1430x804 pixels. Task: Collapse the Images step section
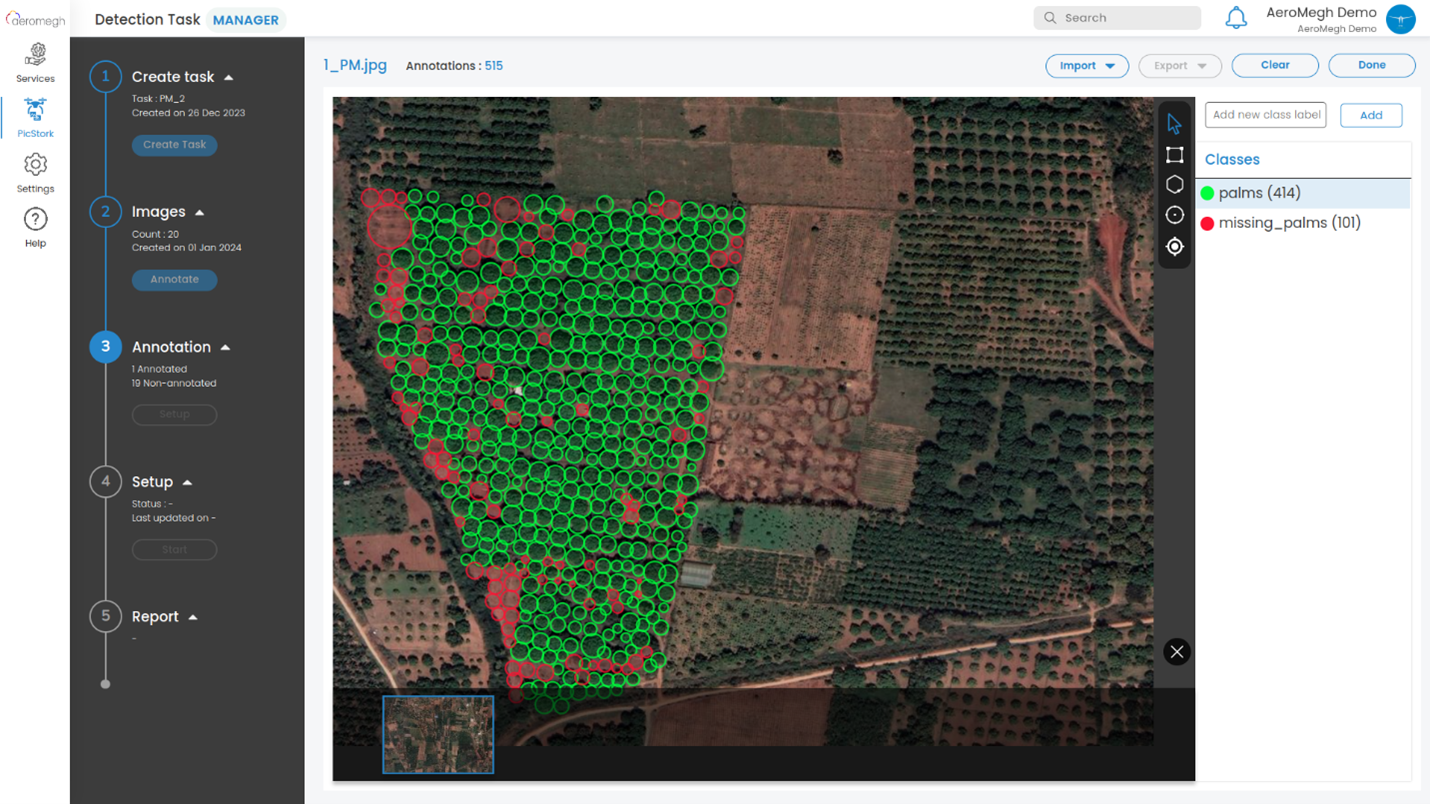click(x=200, y=212)
